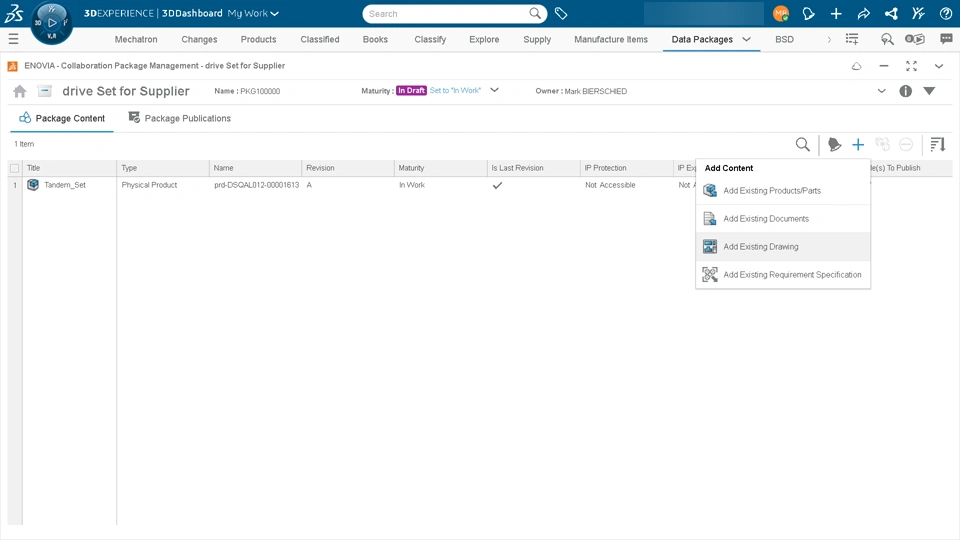Open the Data Packages tab dropdown arrow
Viewport: 960px width, 540px height.
(x=746, y=39)
